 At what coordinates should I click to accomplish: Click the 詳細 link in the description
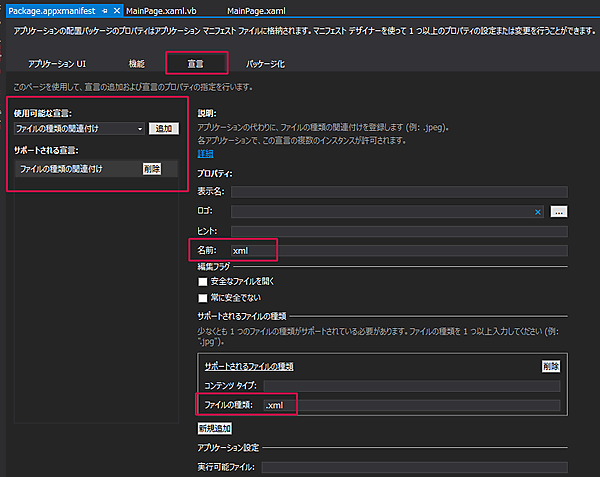[207, 154]
